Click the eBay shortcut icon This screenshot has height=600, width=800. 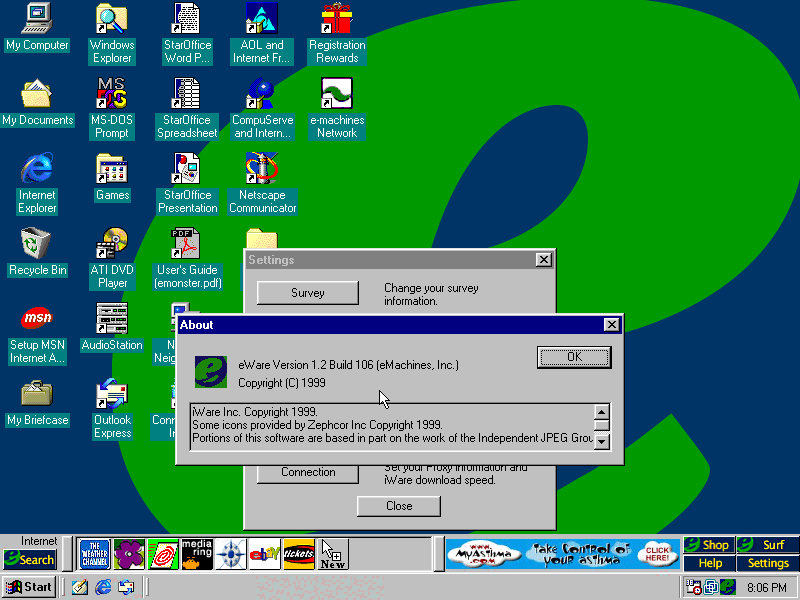coord(264,553)
